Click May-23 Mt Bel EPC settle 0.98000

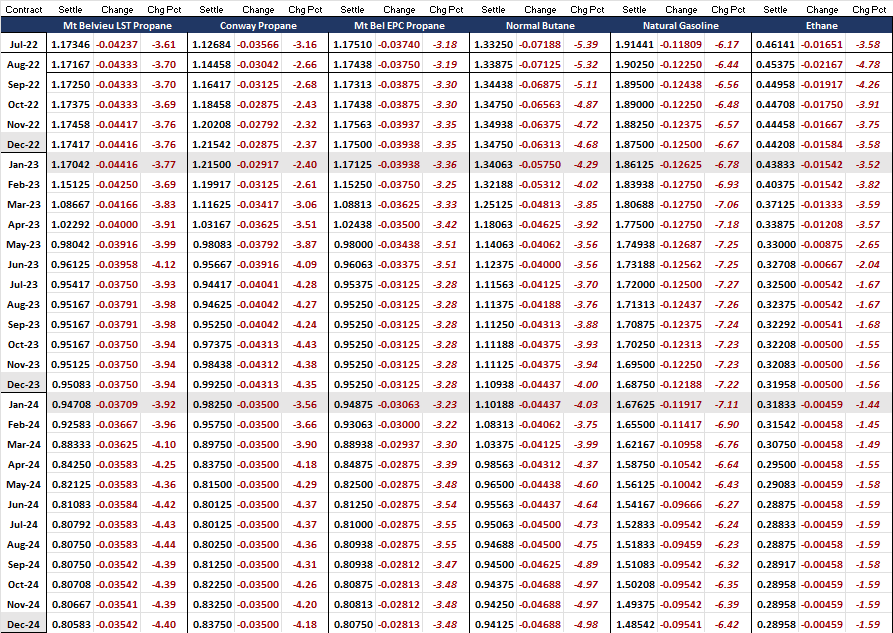point(353,244)
